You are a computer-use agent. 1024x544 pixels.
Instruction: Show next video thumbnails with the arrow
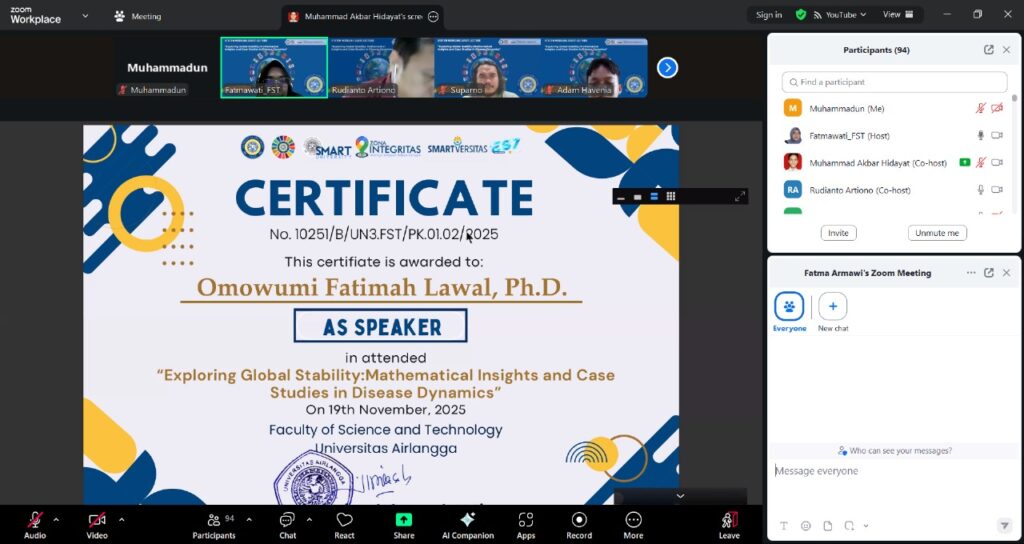[668, 68]
